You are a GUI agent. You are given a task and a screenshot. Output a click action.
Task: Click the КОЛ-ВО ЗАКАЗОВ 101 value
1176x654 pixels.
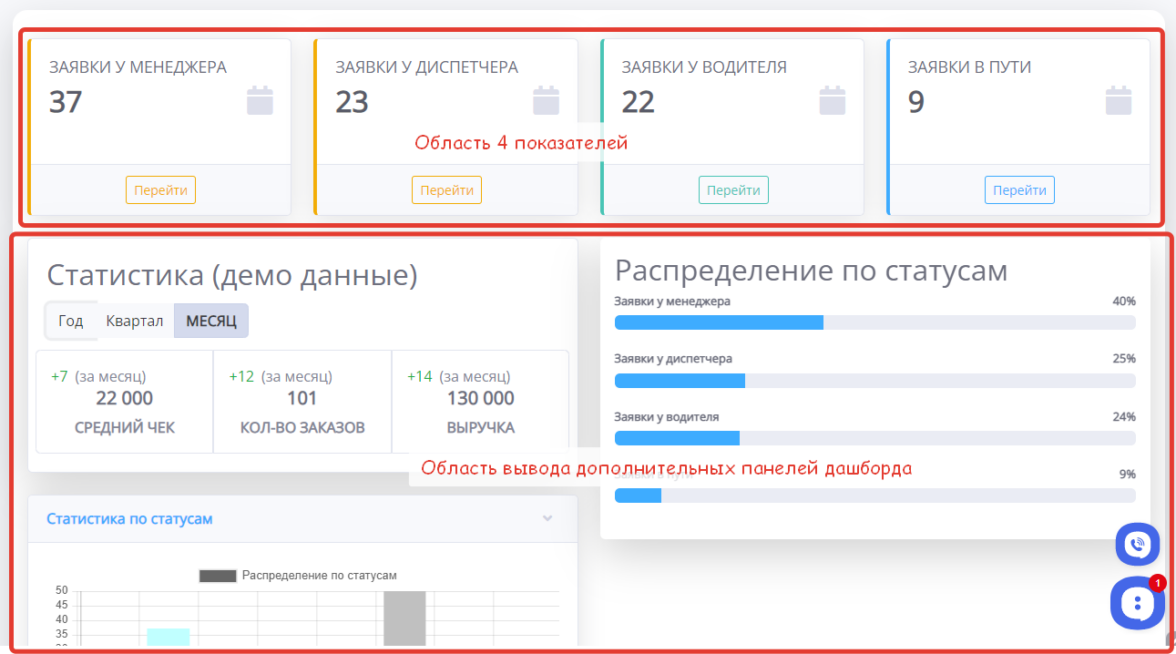pyautogui.click(x=302, y=398)
